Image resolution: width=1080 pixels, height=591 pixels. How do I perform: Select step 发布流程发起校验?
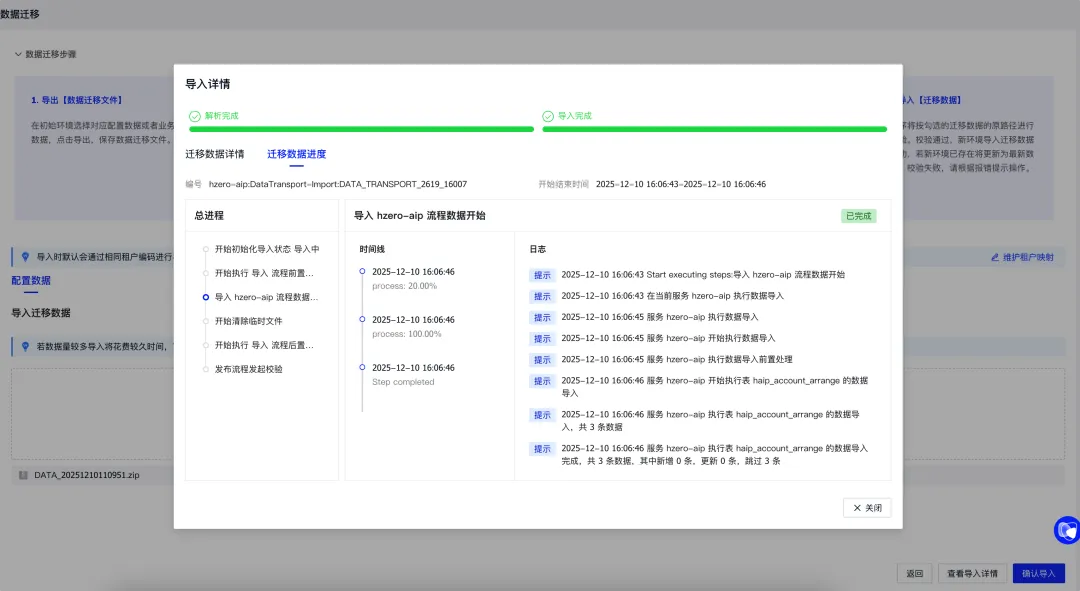(248, 369)
